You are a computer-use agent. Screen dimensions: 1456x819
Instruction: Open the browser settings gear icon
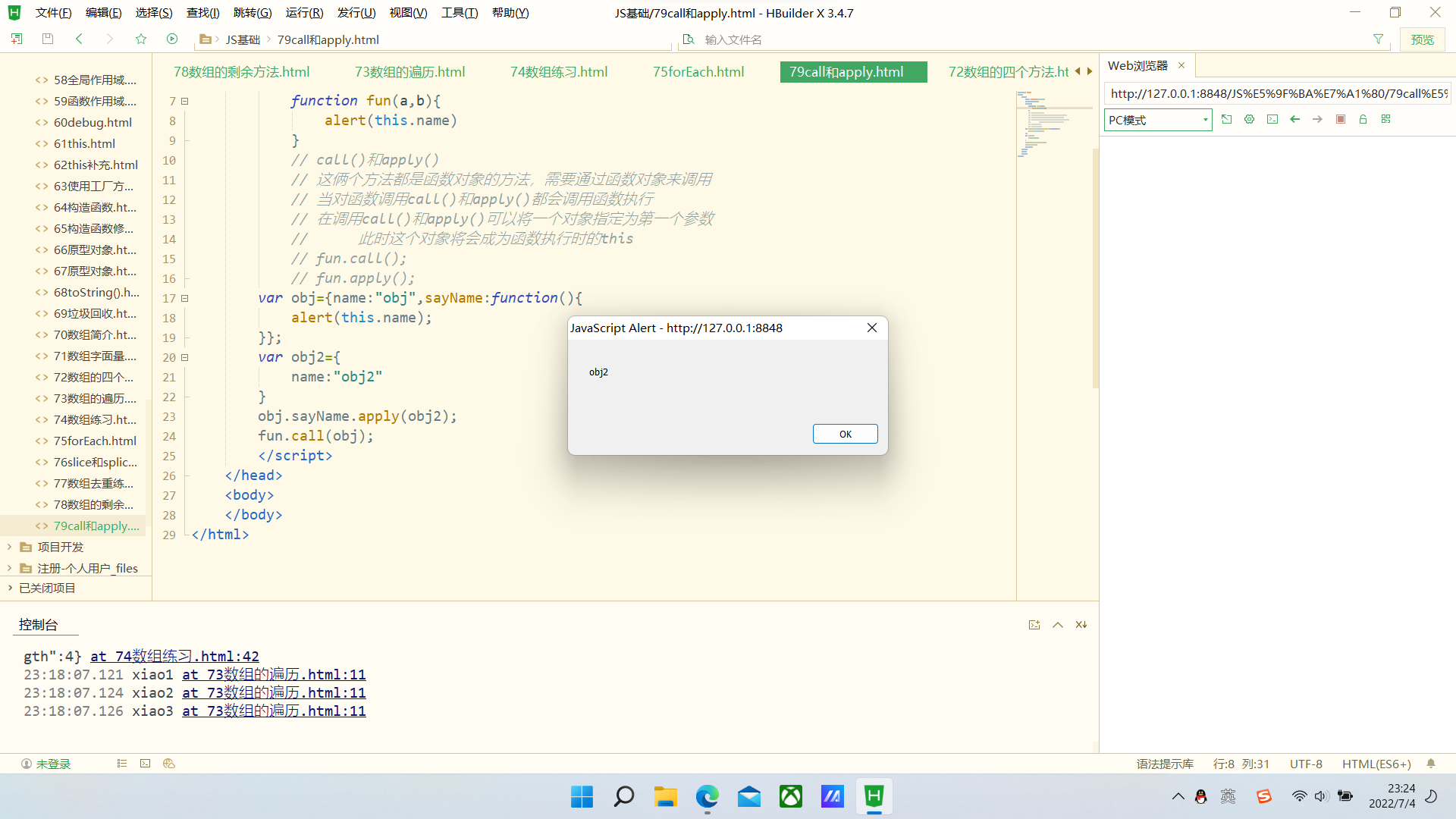[1249, 119]
